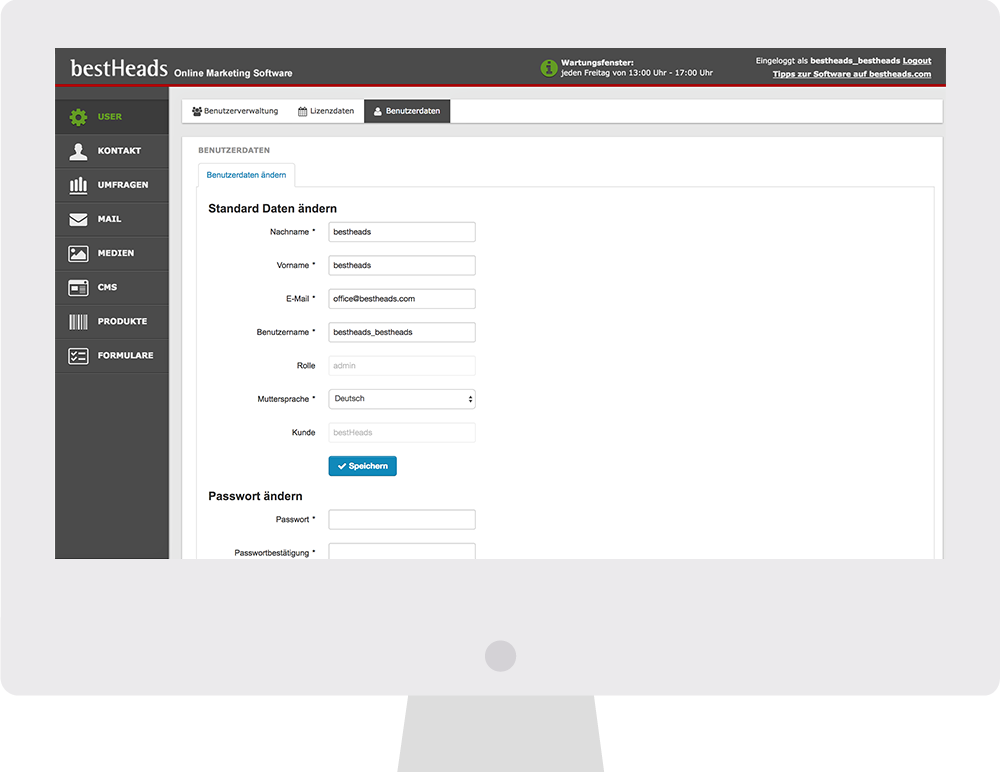The image size is (1000, 772).
Task: Click the green gear USER icon
Action: click(78, 117)
